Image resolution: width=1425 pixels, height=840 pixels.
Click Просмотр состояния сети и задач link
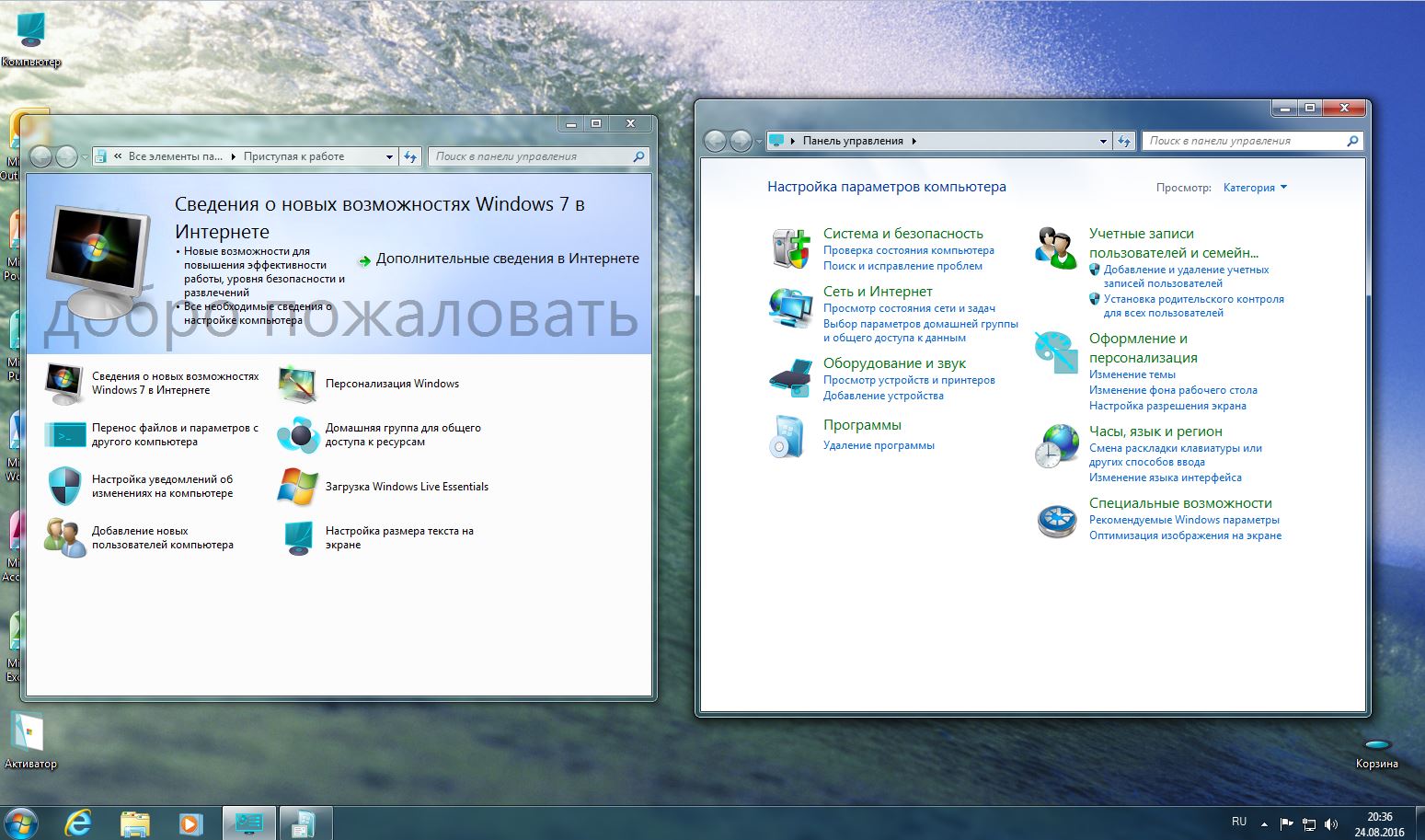(909, 308)
